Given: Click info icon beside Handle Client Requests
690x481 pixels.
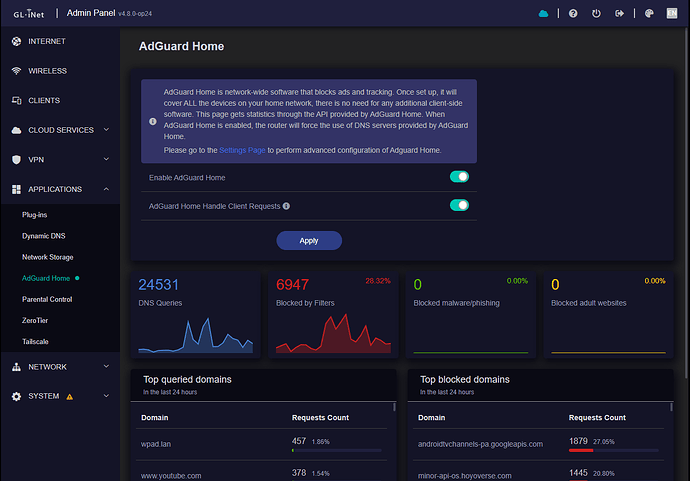Looking at the screenshot, I should [x=286, y=206].
